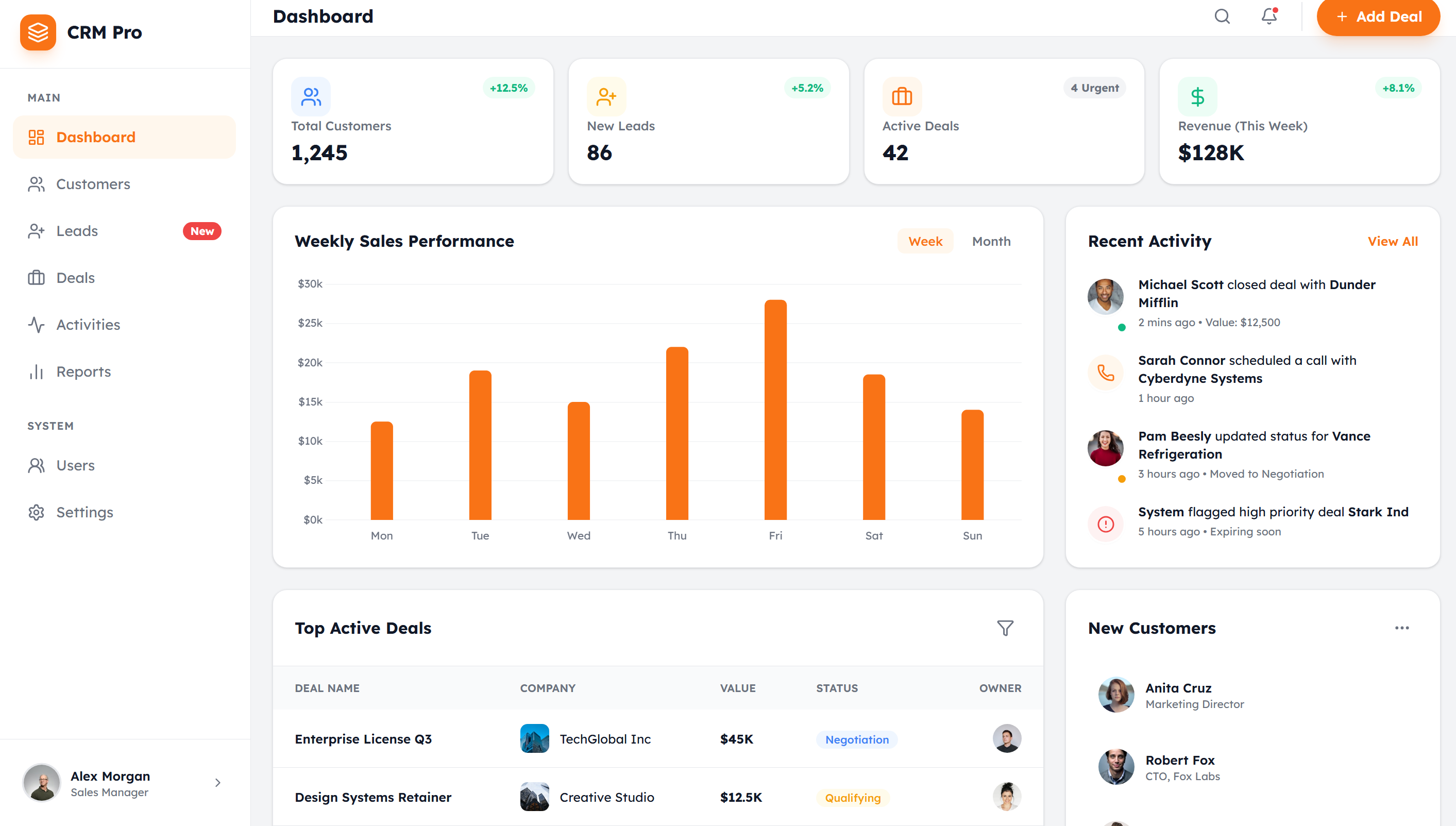Screen dimensions: 1456x826
Task: Click the search magnifier icon
Action: point(1222,16)
